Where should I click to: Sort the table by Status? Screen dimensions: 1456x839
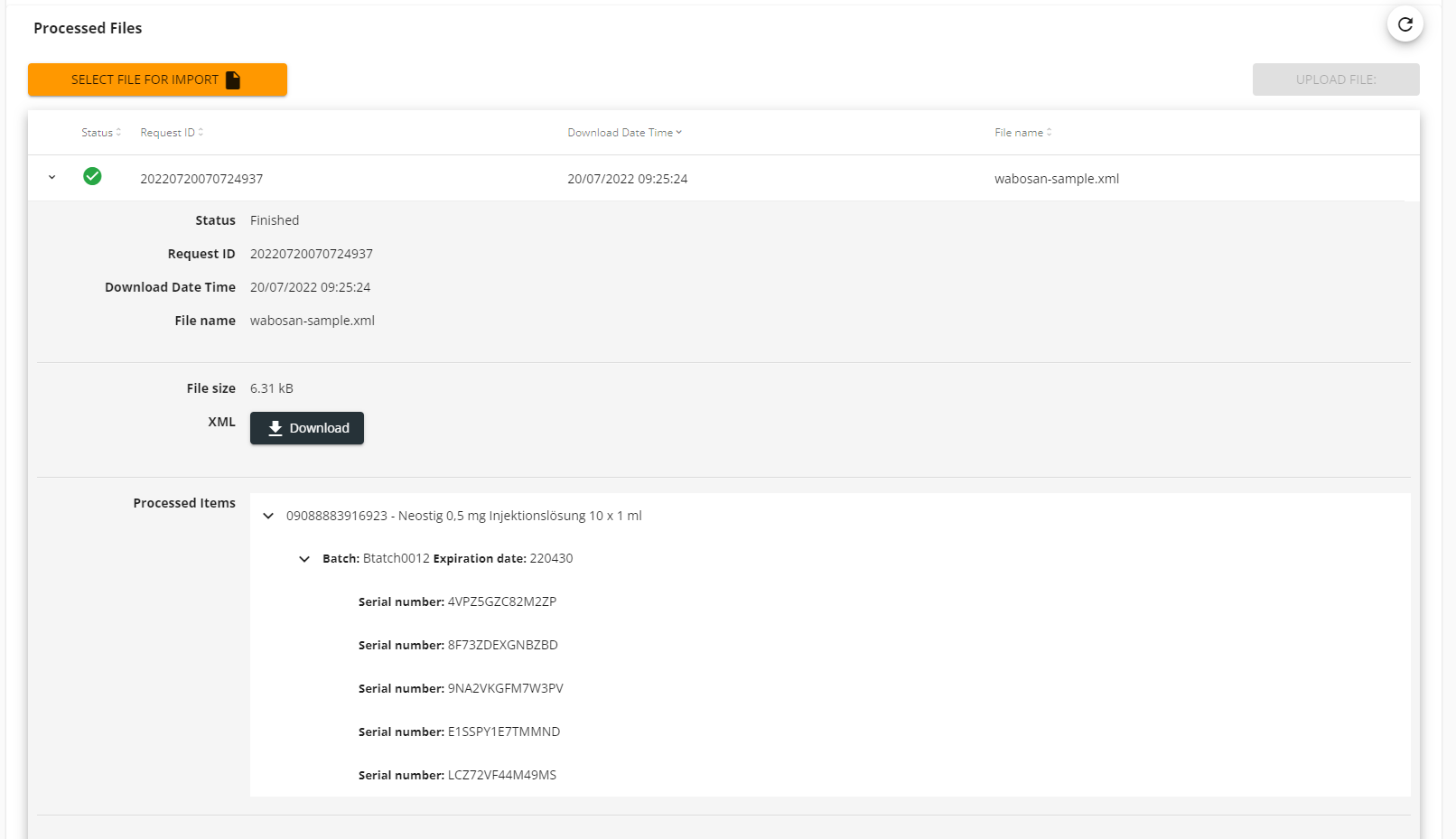[x=95, y=132]
